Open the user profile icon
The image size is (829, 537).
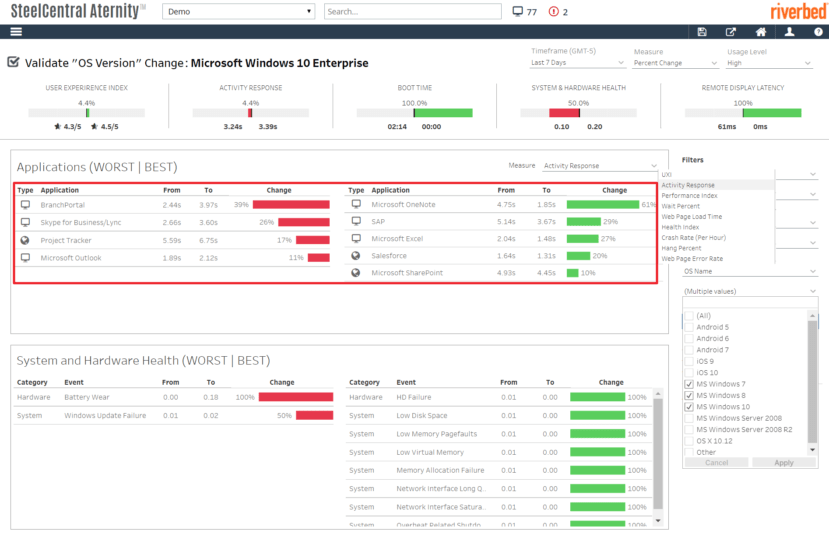coord(789,32)
